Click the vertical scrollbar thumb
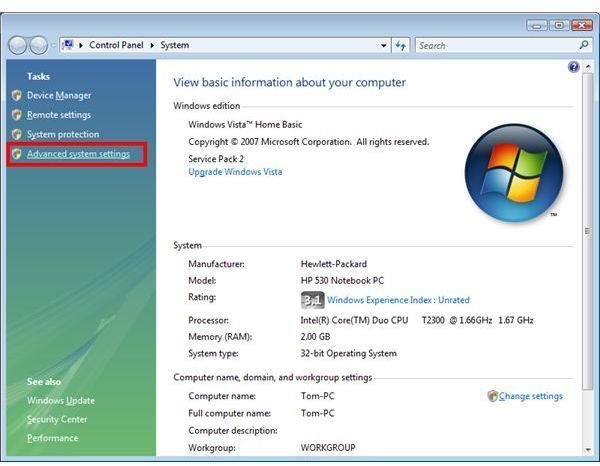 coord(587,231)
